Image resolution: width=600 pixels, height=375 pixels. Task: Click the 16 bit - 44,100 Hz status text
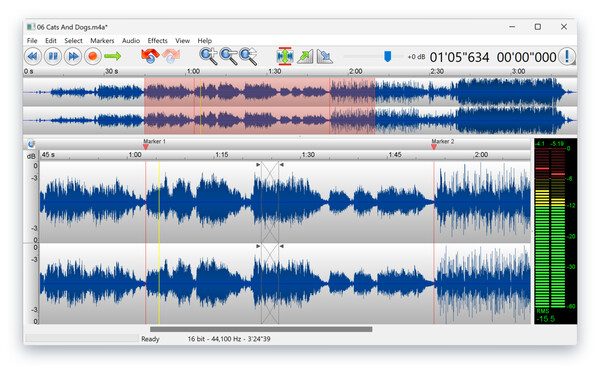[x=229, y=339]
